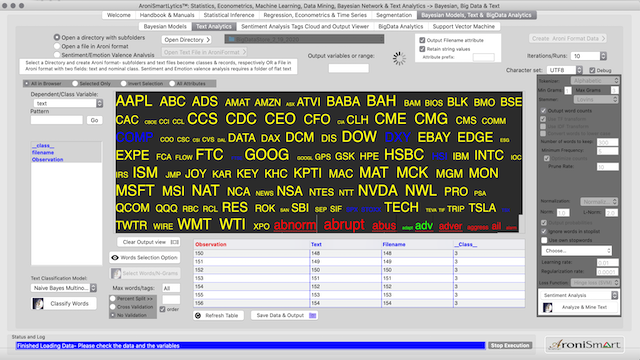Select 'Open a directory with subfolders' option
Viewport: 640px width, 360px height.
tap(57, 37)
